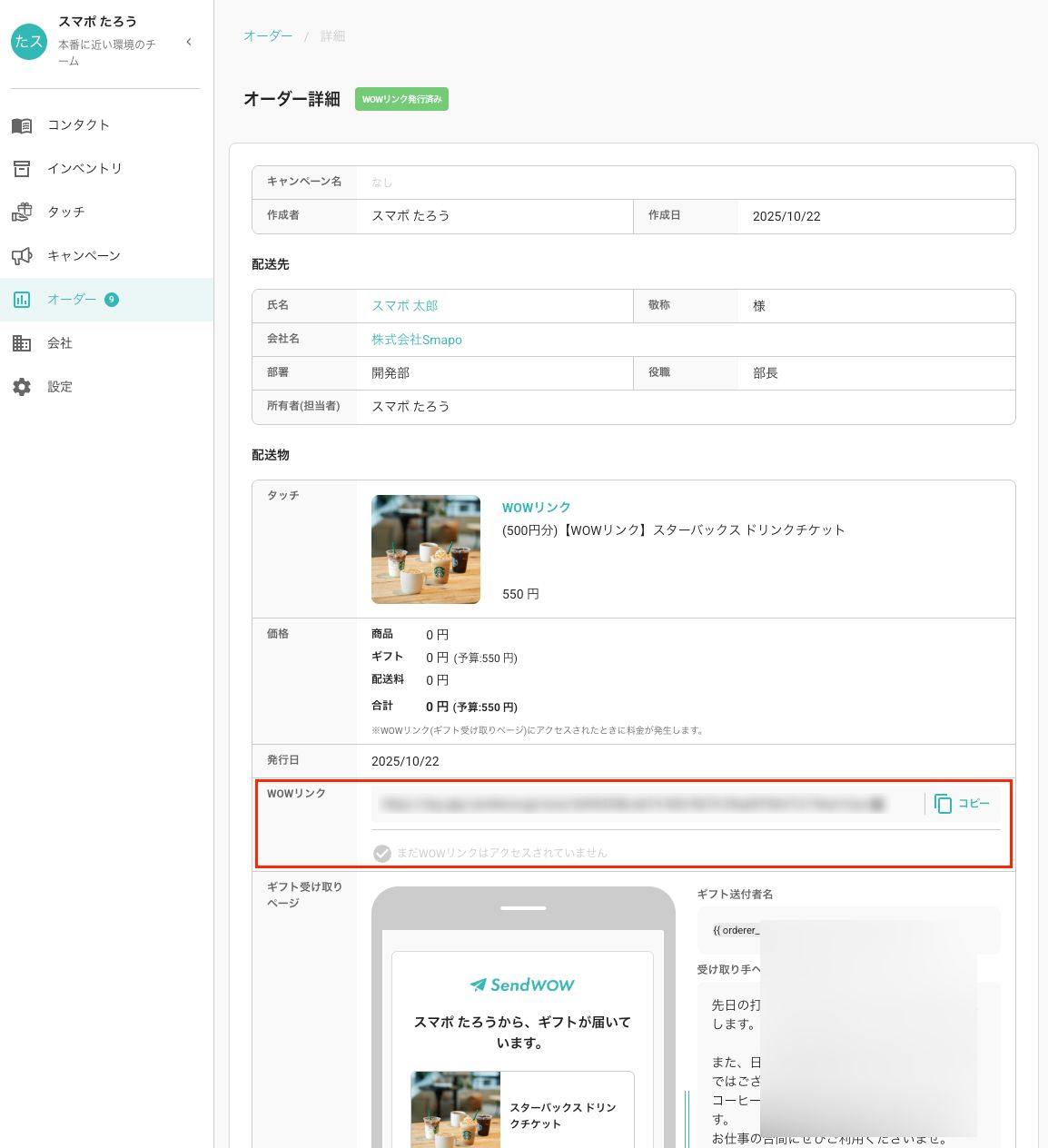Click the campaign megaphone icon
Screen dimensions: 1048x1148
tap(22, 256)
